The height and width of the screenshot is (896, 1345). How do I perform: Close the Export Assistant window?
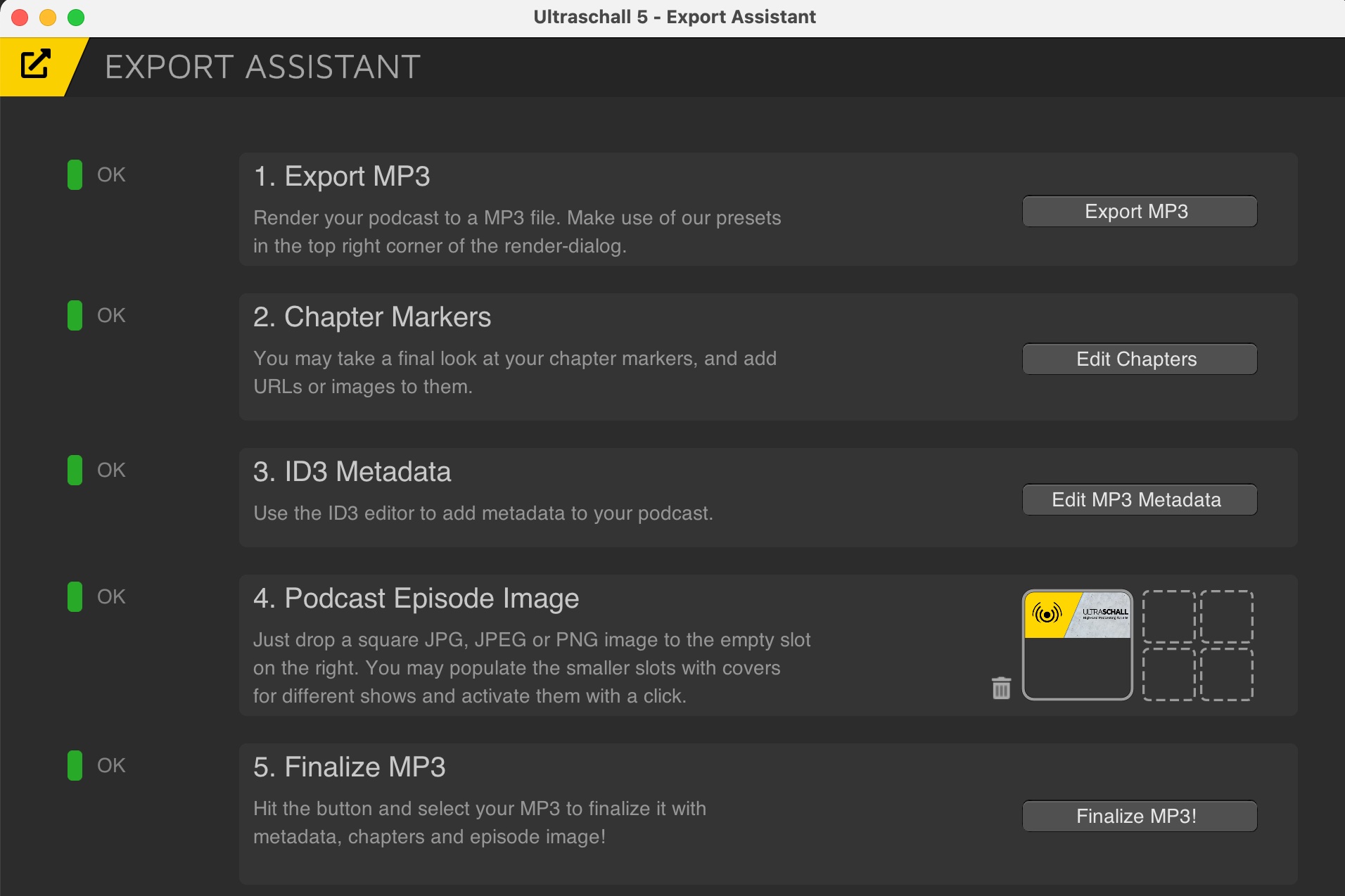(20, 17)
